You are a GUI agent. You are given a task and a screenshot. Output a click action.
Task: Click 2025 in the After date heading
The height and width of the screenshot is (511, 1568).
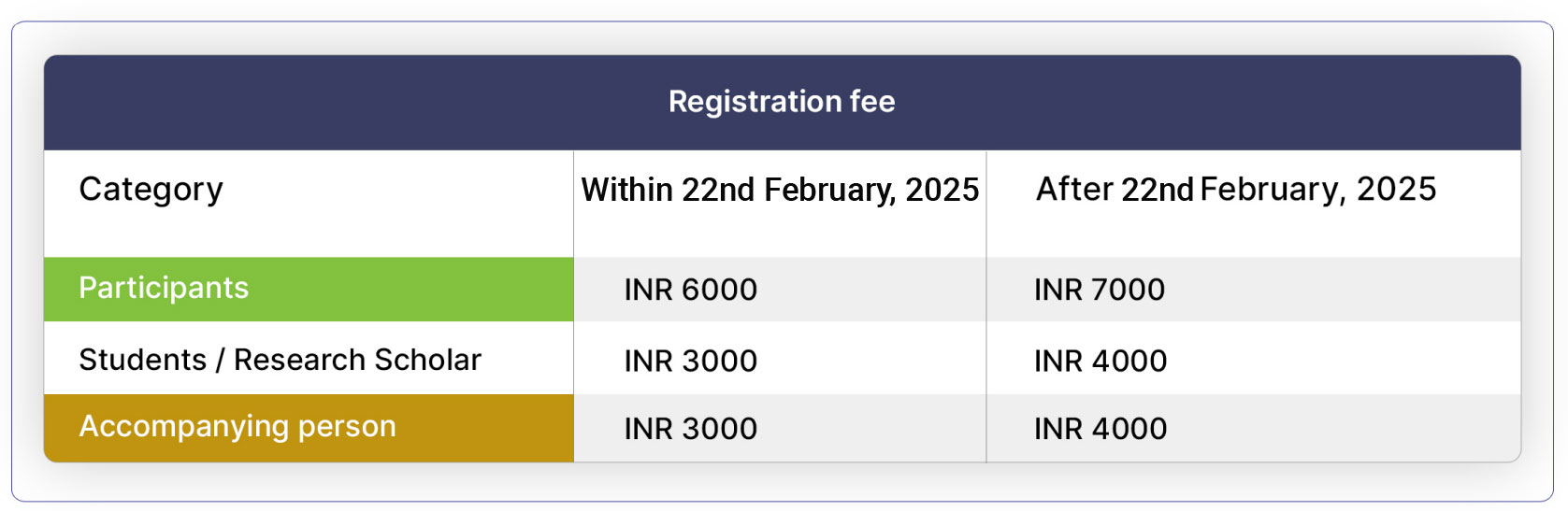point(1397,189)
